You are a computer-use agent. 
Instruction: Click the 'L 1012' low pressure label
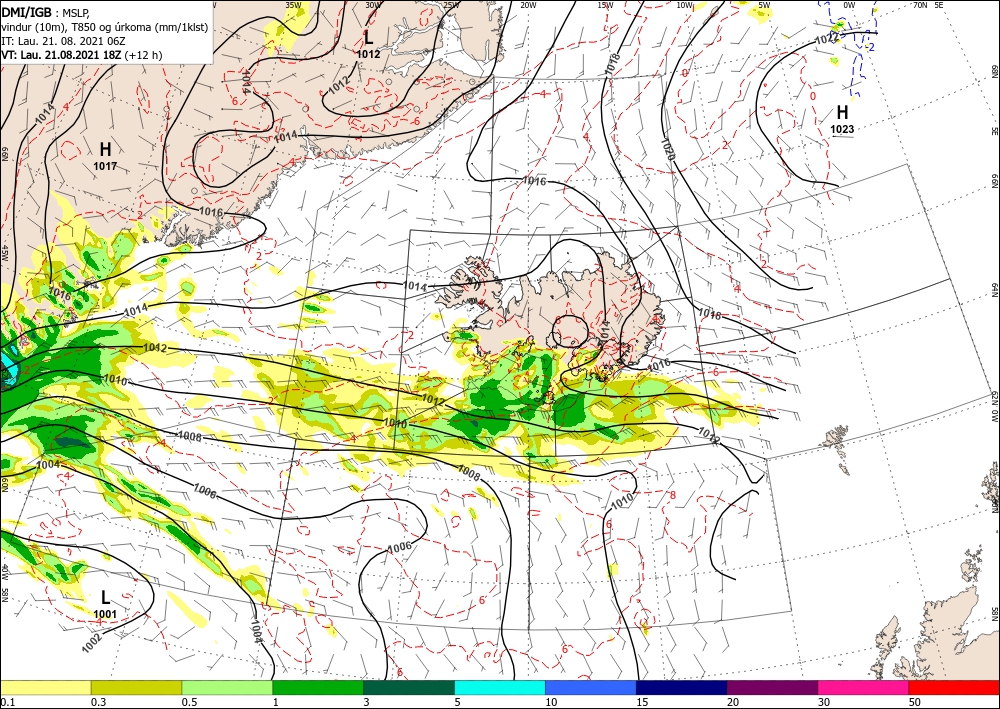(368, 45)
